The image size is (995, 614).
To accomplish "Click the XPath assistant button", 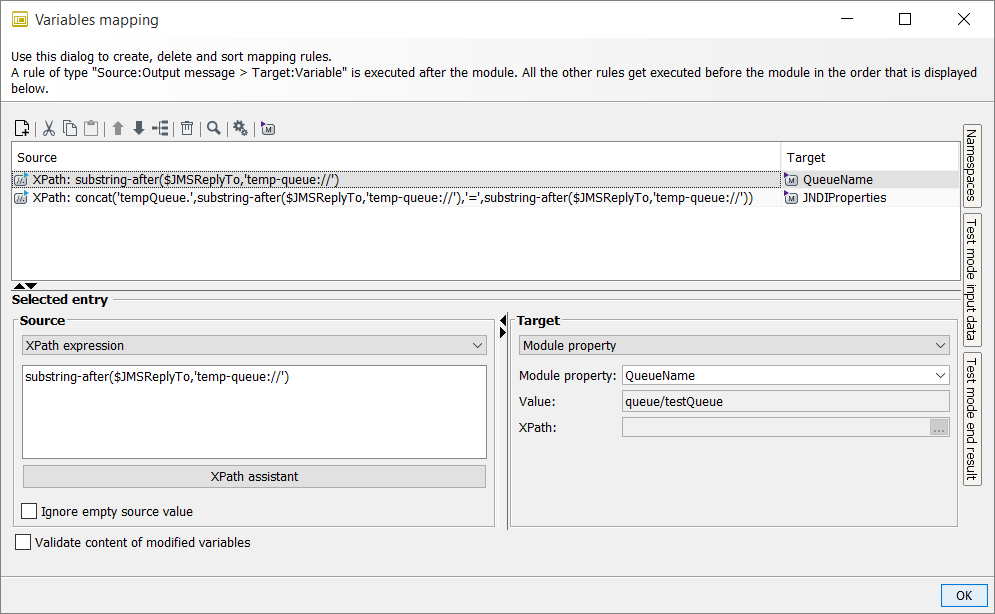I will tap(254, 476).
